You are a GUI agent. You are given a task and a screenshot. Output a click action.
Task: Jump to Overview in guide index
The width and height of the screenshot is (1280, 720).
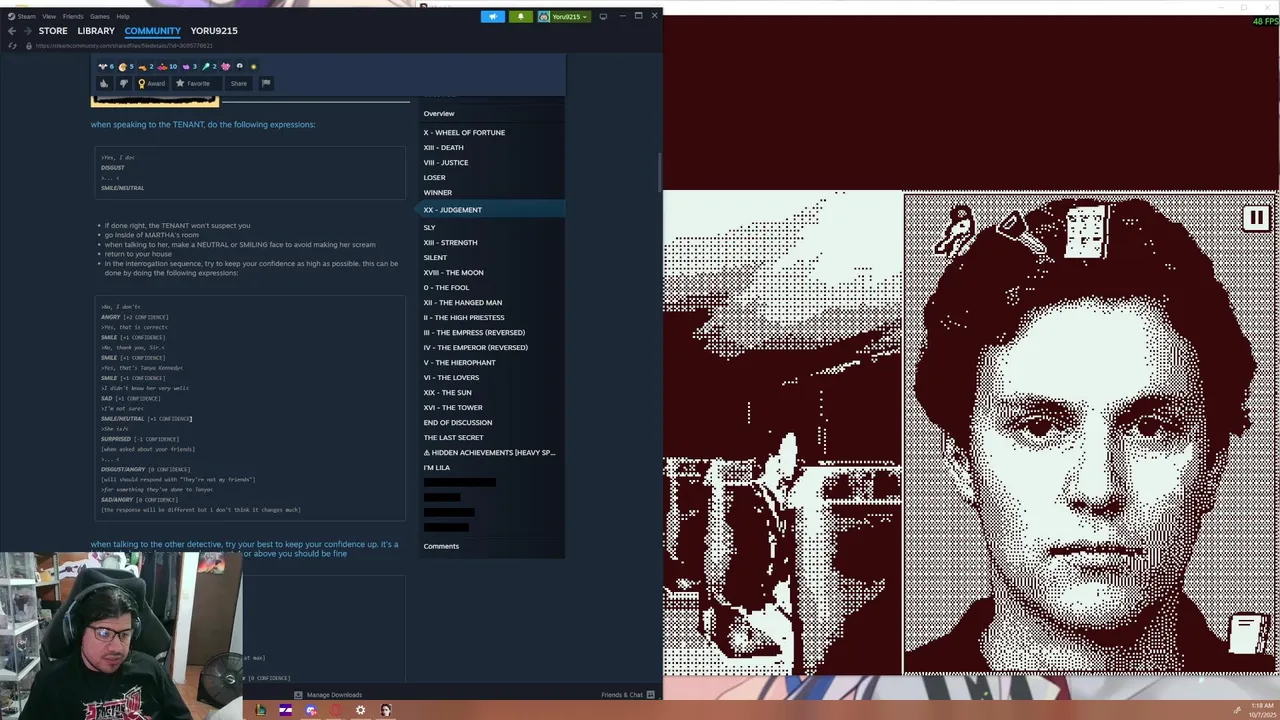439,114
